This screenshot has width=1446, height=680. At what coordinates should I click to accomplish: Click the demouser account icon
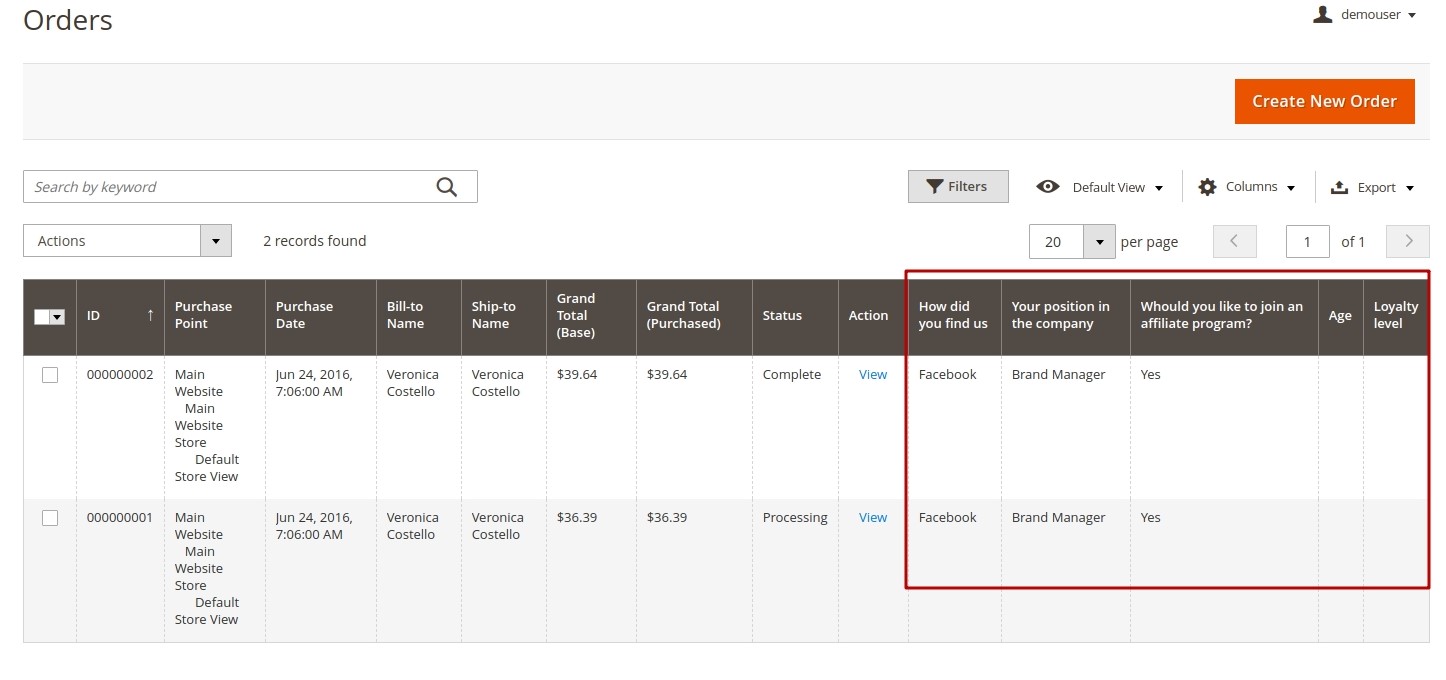pyautogui.click(x=1323, y=15)
